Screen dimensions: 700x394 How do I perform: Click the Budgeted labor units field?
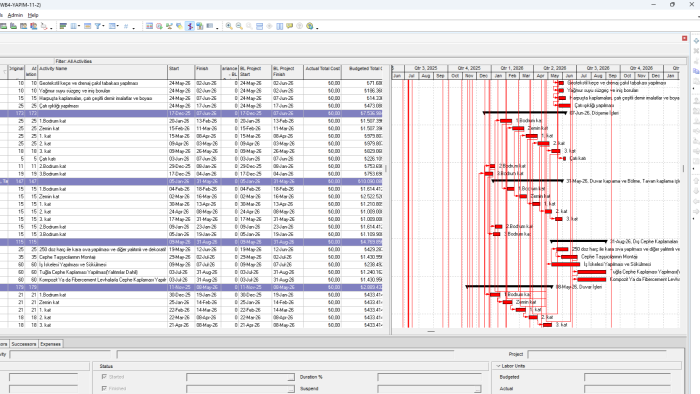[627, 377]
